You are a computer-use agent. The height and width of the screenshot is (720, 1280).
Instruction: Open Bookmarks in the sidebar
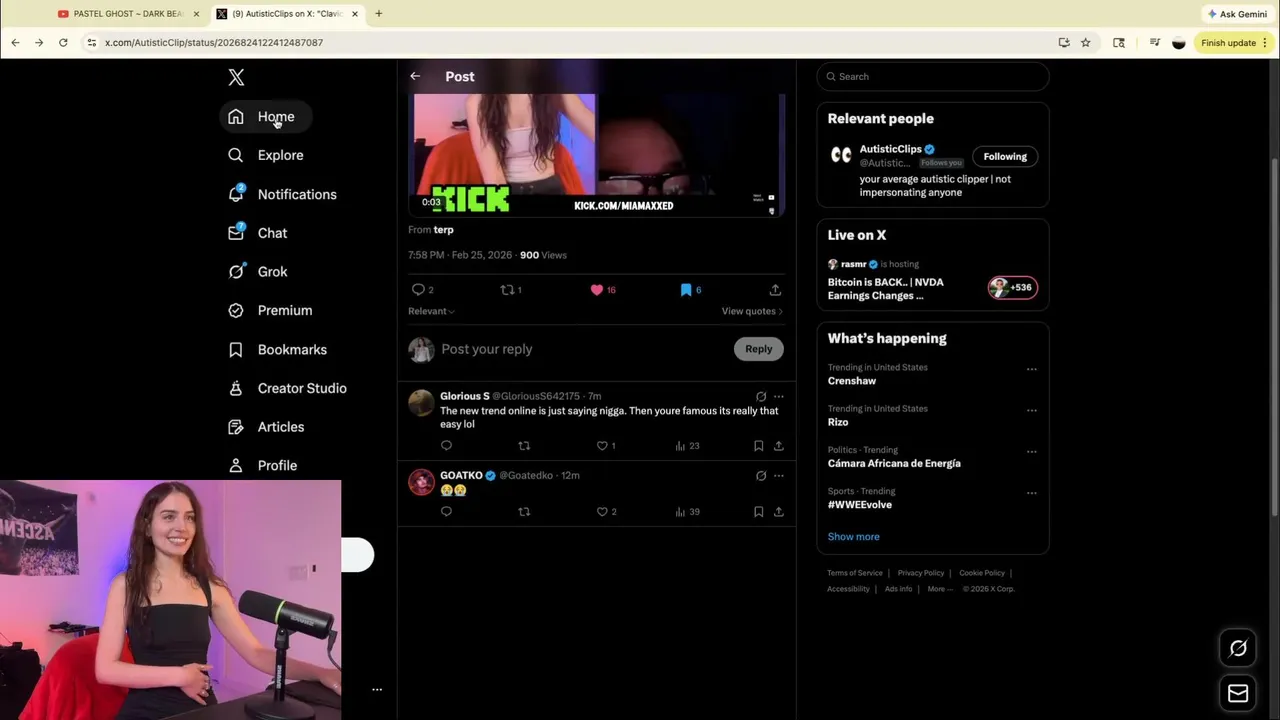pos(278,349)
